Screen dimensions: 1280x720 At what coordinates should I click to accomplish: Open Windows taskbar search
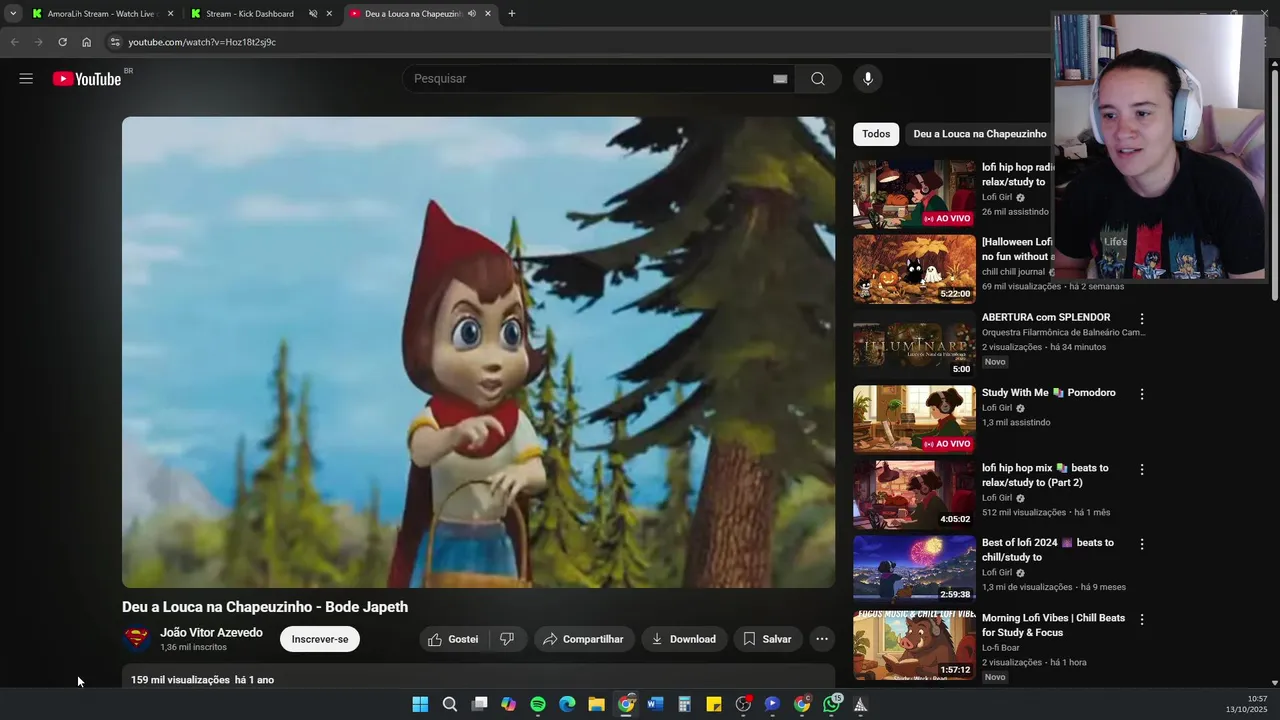click(x=450, y=705)
